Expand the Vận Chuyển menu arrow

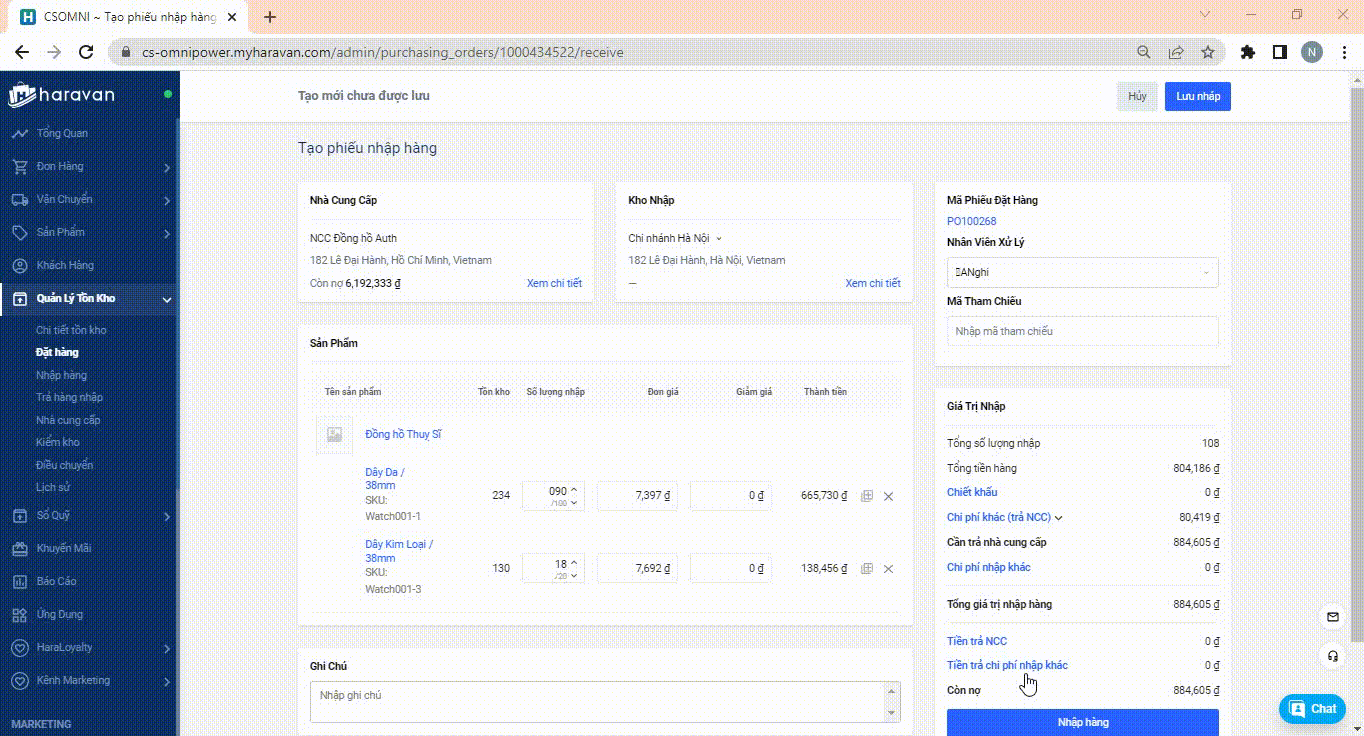tap(167, 200)
